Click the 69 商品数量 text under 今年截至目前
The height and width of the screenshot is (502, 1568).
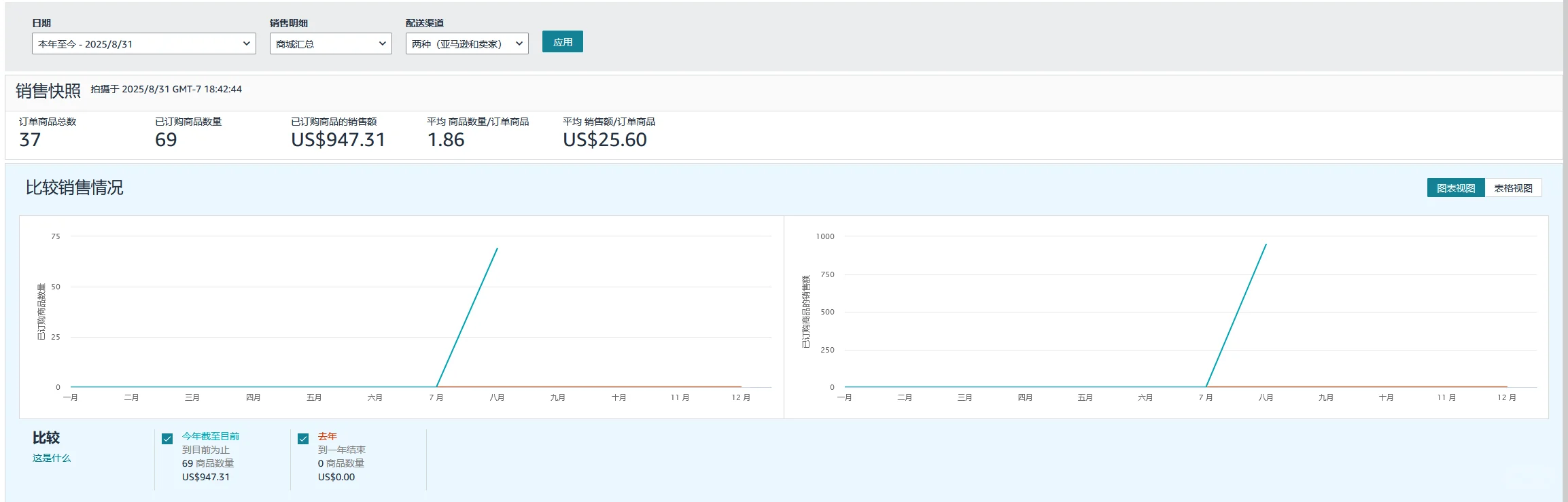(x=208, y=463)
